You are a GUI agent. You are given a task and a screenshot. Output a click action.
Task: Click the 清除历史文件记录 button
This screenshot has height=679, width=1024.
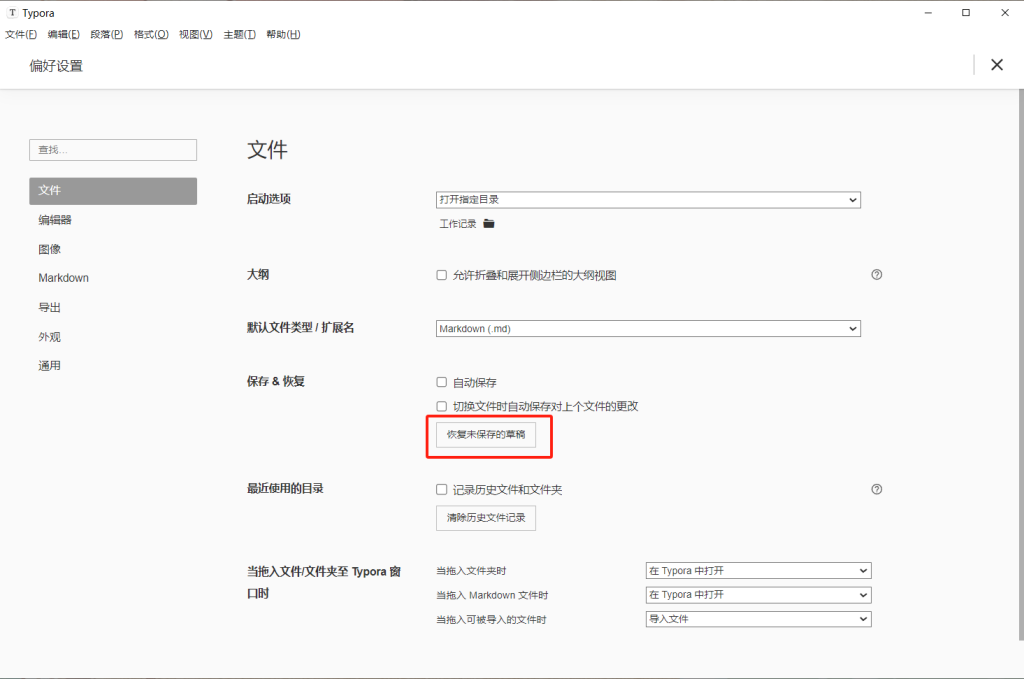486,518
